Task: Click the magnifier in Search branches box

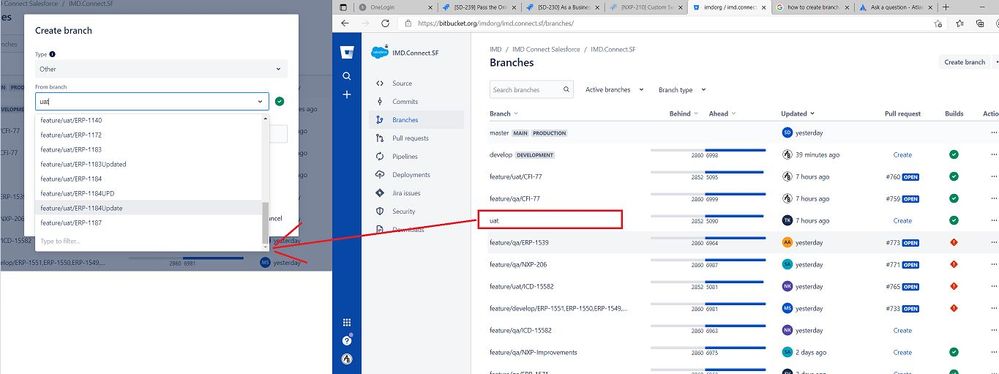Action: 566,90
